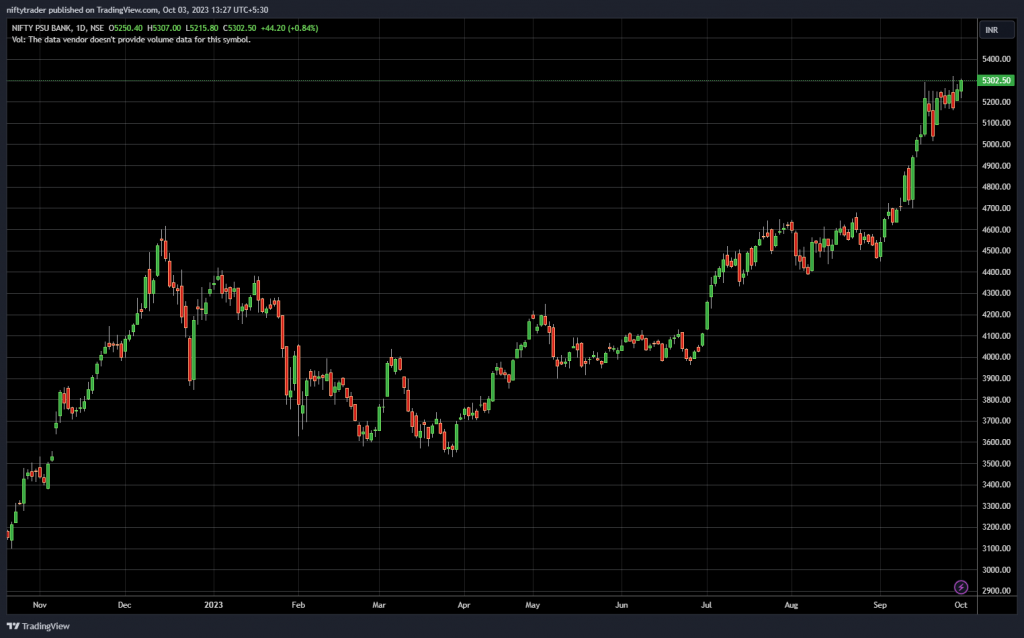Click the Mar label on time axis
The width and height of the screenshot is (1024, 638).
click(x=379, y=605)
